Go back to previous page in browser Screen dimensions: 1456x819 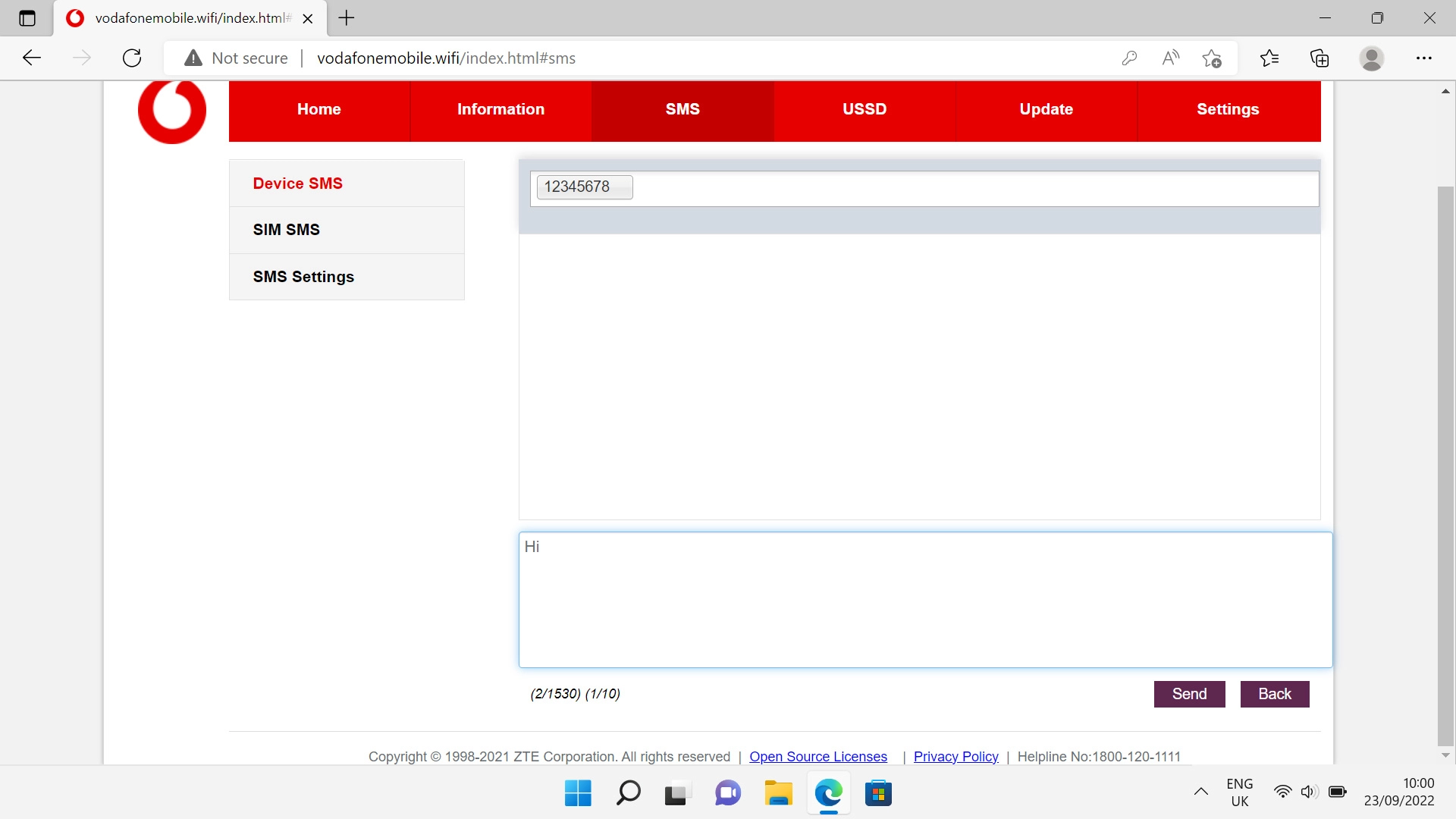[32, 58]
